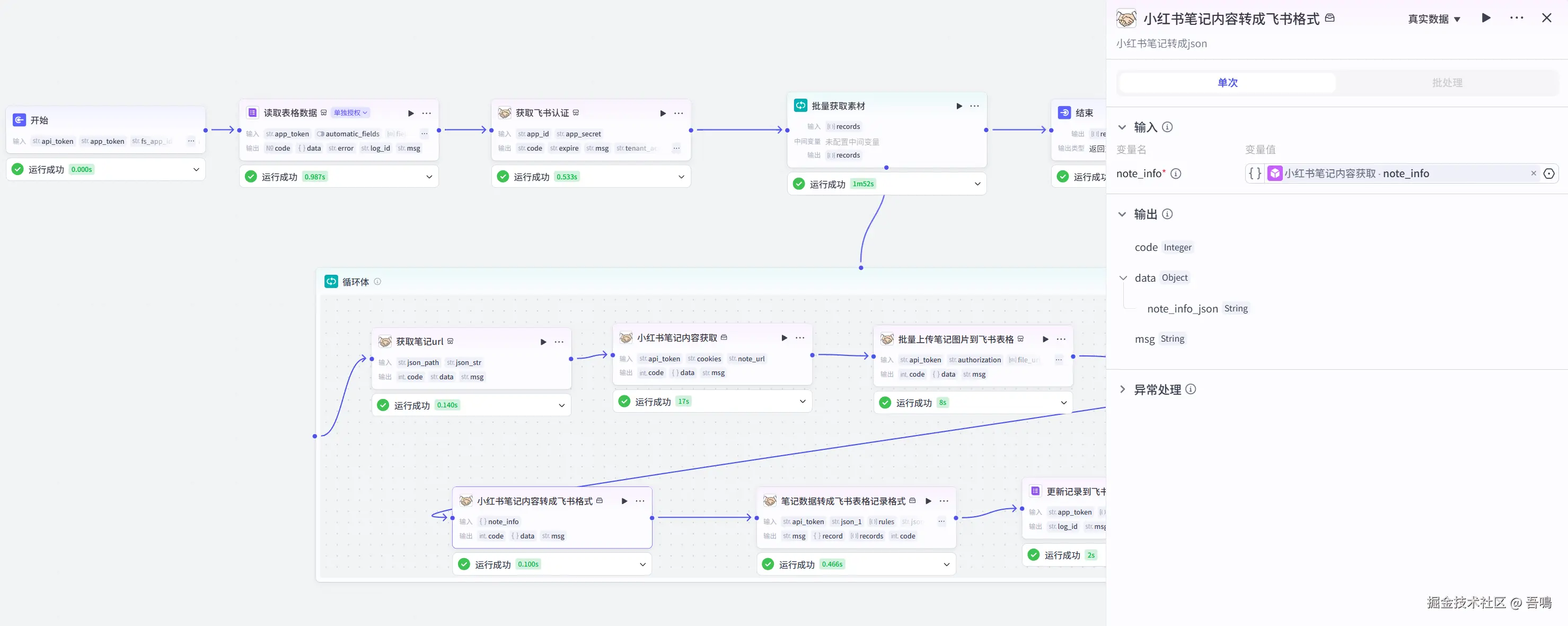This screenshot has width=1568, height=626.
Task: Expand the 异常处理 section
Action: pos(1122,390)
